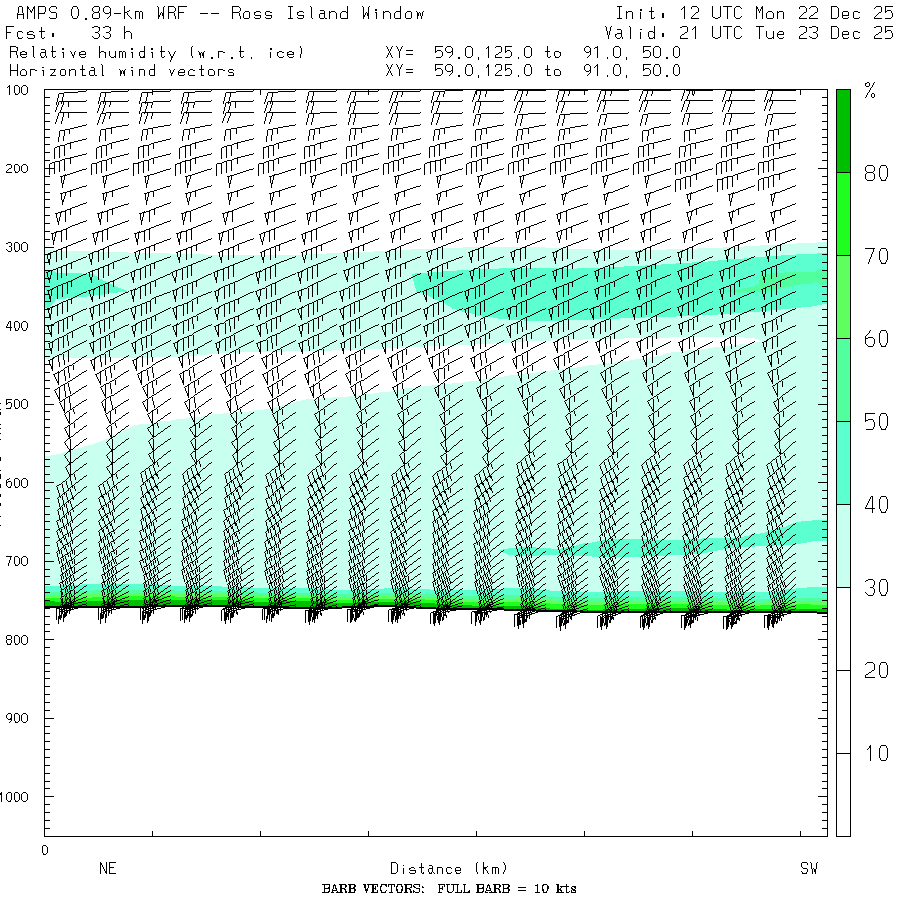The image size is (900, 900).
Task: Click the colorbar segment between 70 and 80
Action: pos(844,213)
